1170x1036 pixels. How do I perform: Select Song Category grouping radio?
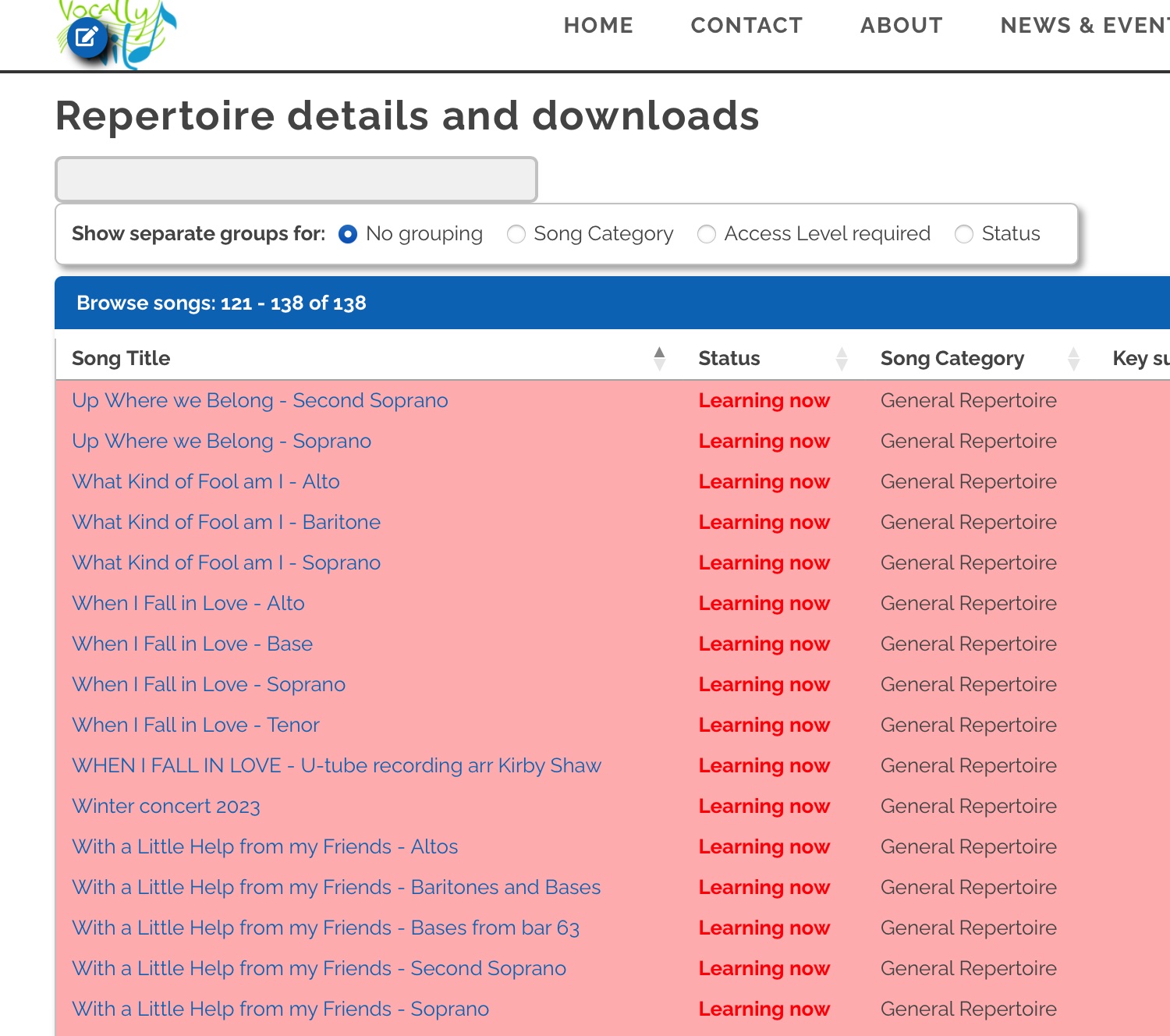coord(516,234)
